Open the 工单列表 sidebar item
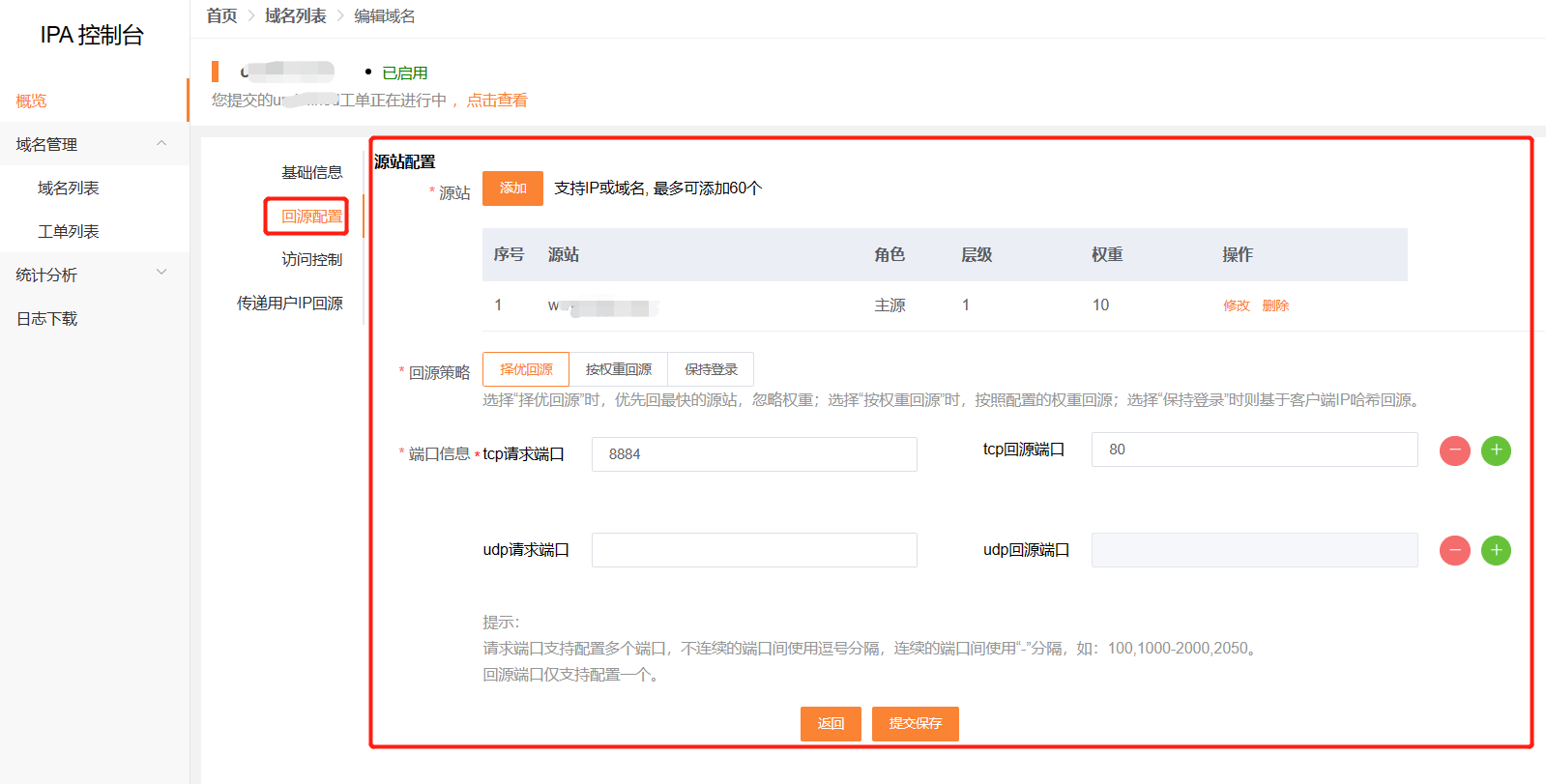The height and width of the screenshot is (784, 1546). (x=69, y=231)
